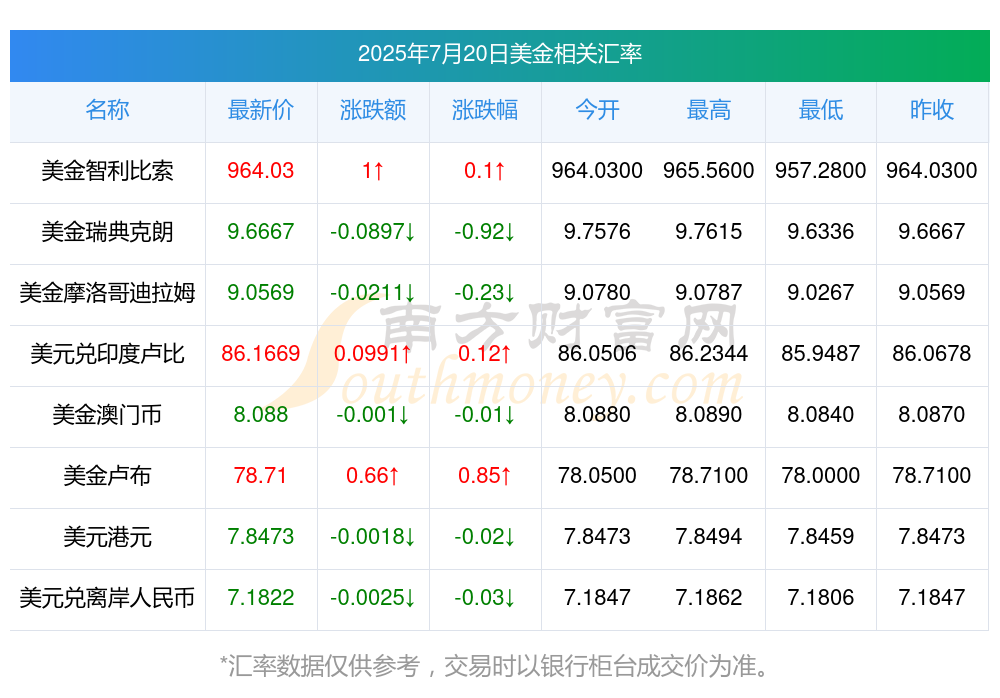Click change amount 0.0991↑
The image size is (1000, 698).
pyautogui.click(x=373, y=353)
